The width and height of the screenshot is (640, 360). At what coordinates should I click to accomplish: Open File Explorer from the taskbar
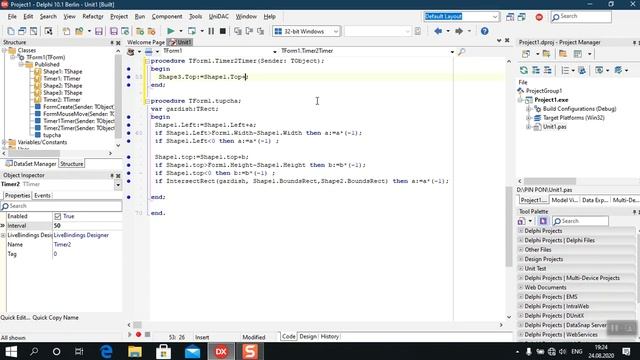tap(135, 351)
